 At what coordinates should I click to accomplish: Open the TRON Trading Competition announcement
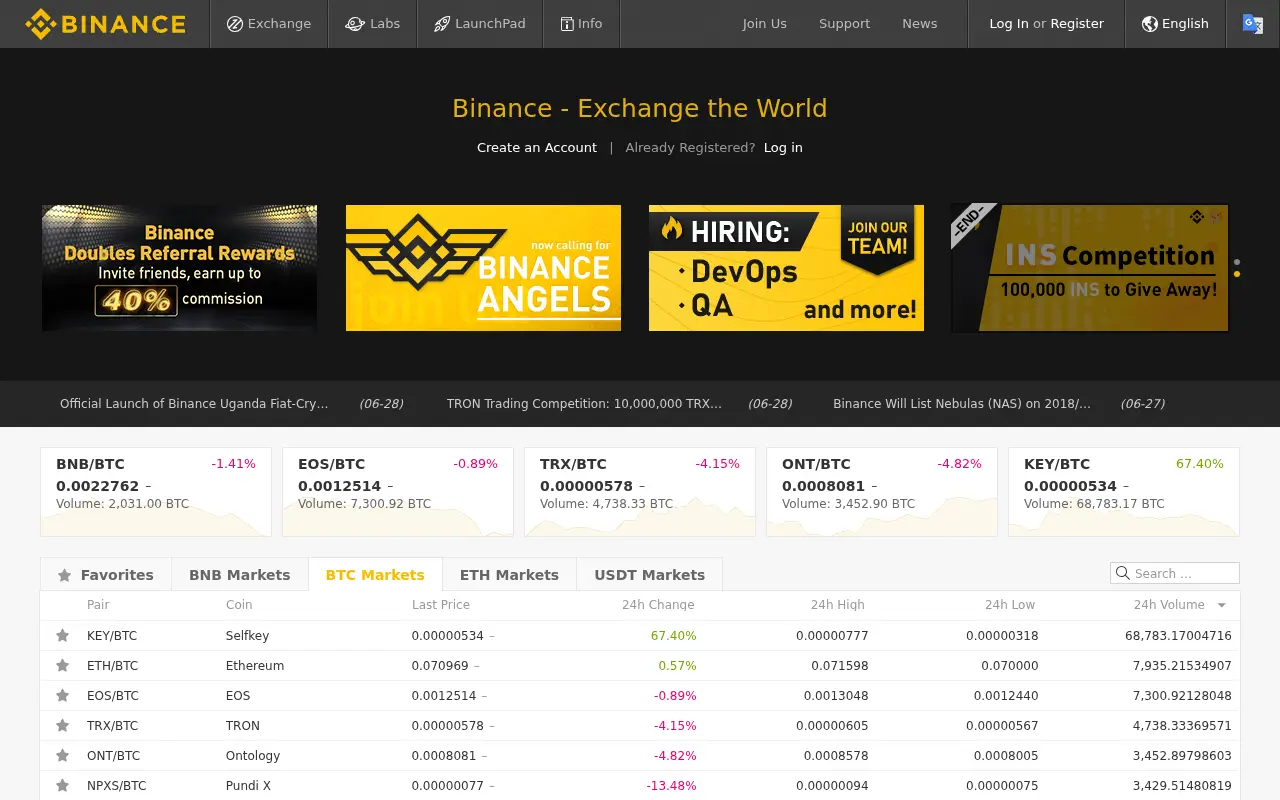[584, 404]
